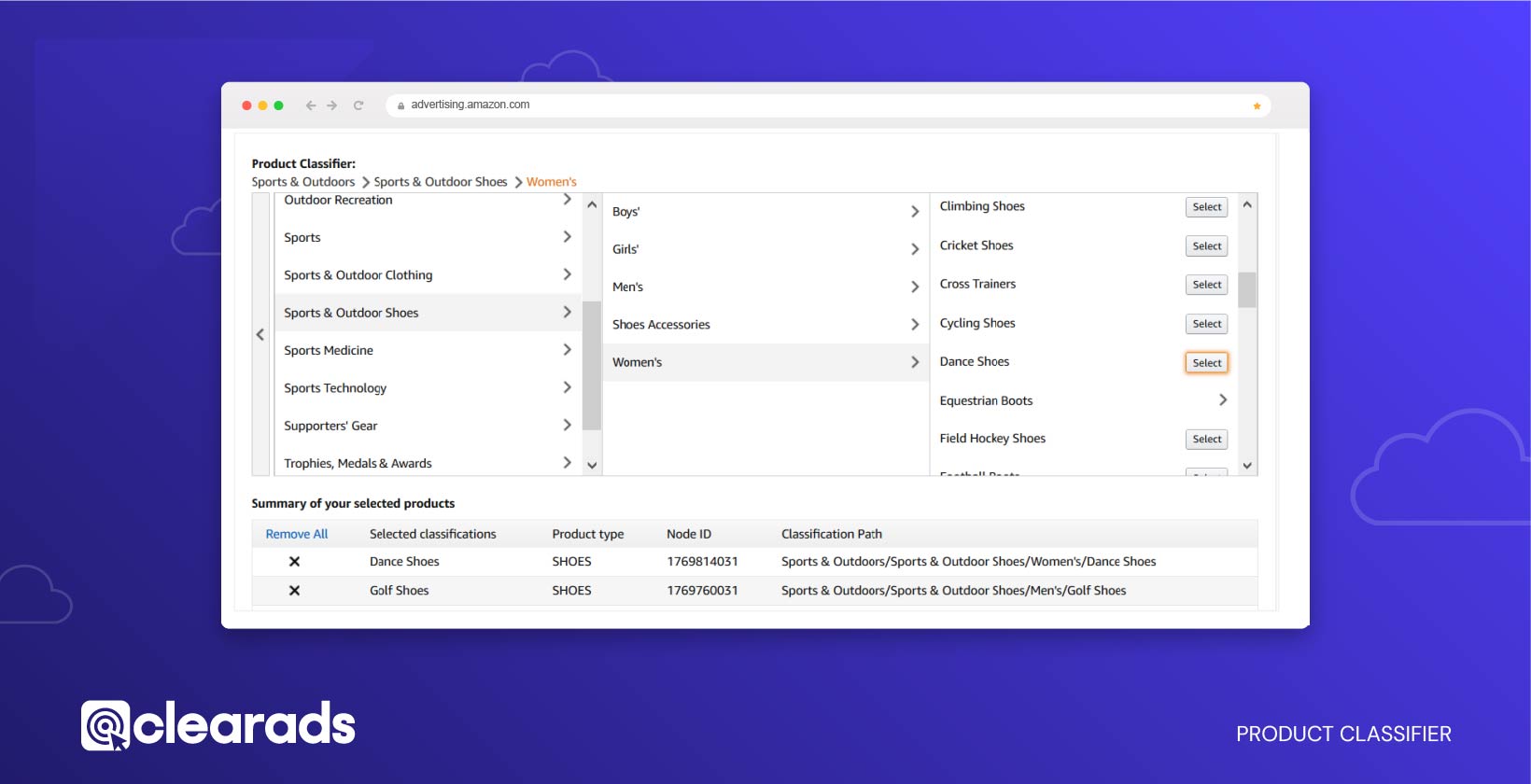The image size is (1531, 784).
Task: Click SHOES product type in Golf Shoes row
Action: pyautogui.click(x=571, y=590)
